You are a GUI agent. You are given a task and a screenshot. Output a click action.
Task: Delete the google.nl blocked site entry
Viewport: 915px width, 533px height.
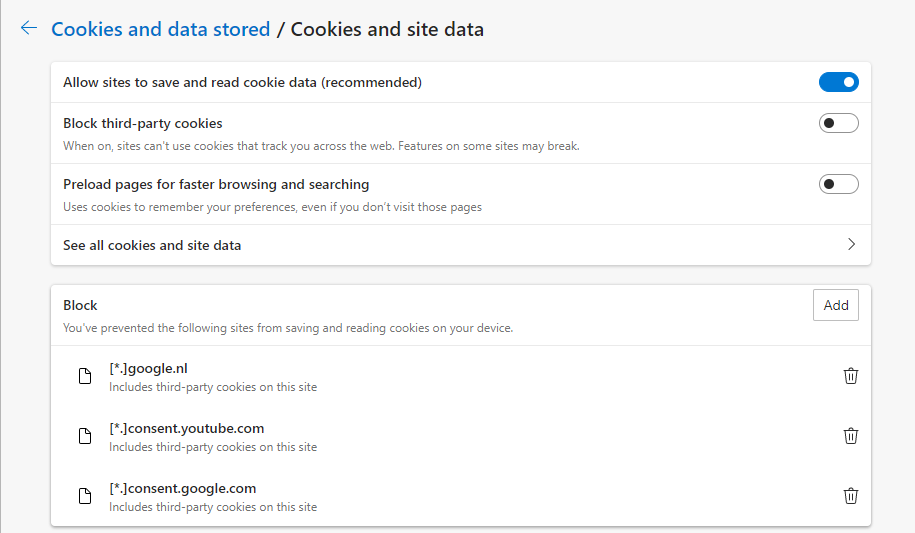click(x=851, y=376)
